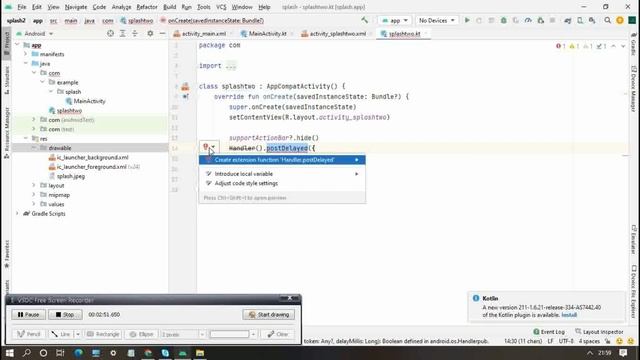Select Create extension function 'Handler.postDelayed'

click(x=282, y=160)
